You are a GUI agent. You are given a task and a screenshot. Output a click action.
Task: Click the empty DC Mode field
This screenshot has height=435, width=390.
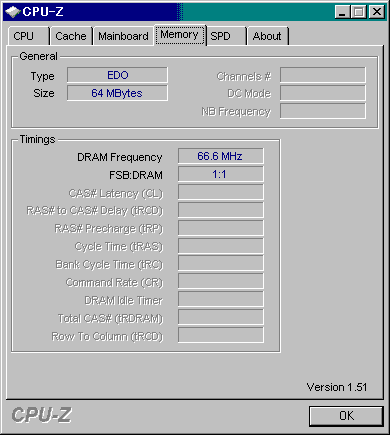(323, 93)
